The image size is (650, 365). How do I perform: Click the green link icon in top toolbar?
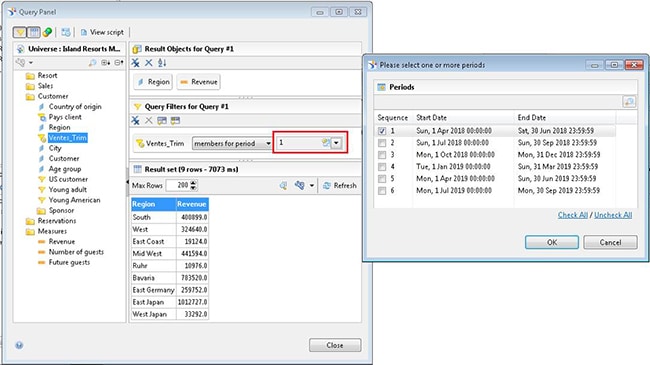point(47,32)
